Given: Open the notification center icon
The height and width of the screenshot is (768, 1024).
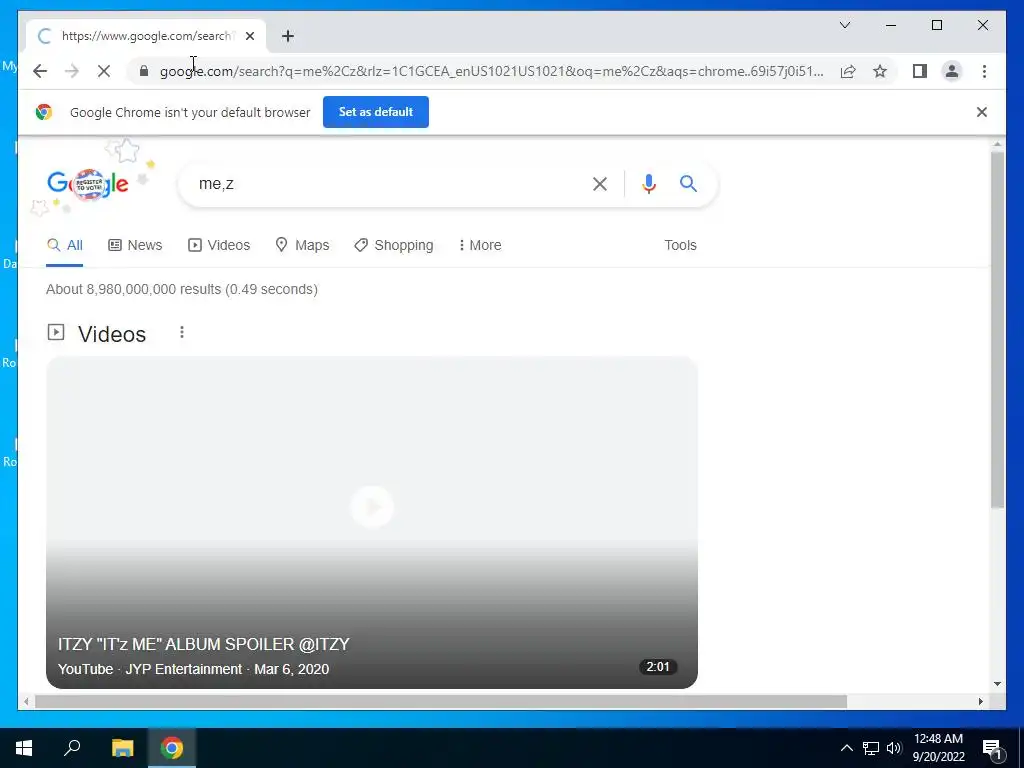Looking at the screenshot, I should point(992,748).
